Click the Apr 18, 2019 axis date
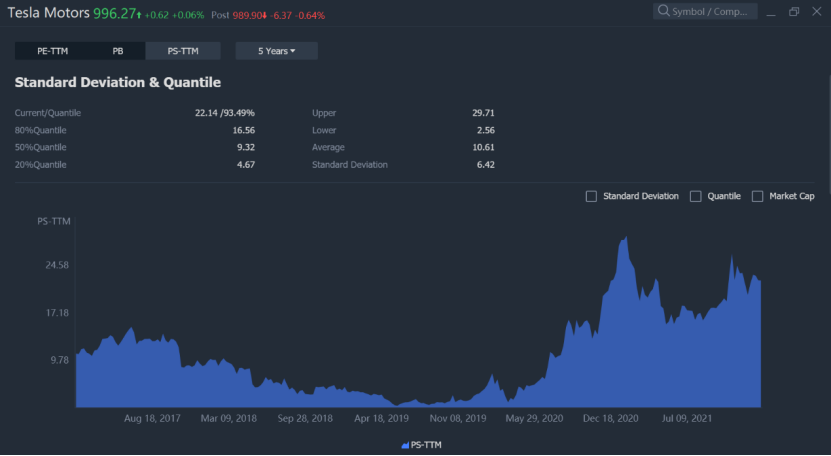The width and height of the screenshot is (831, 456). coord(382,418)
